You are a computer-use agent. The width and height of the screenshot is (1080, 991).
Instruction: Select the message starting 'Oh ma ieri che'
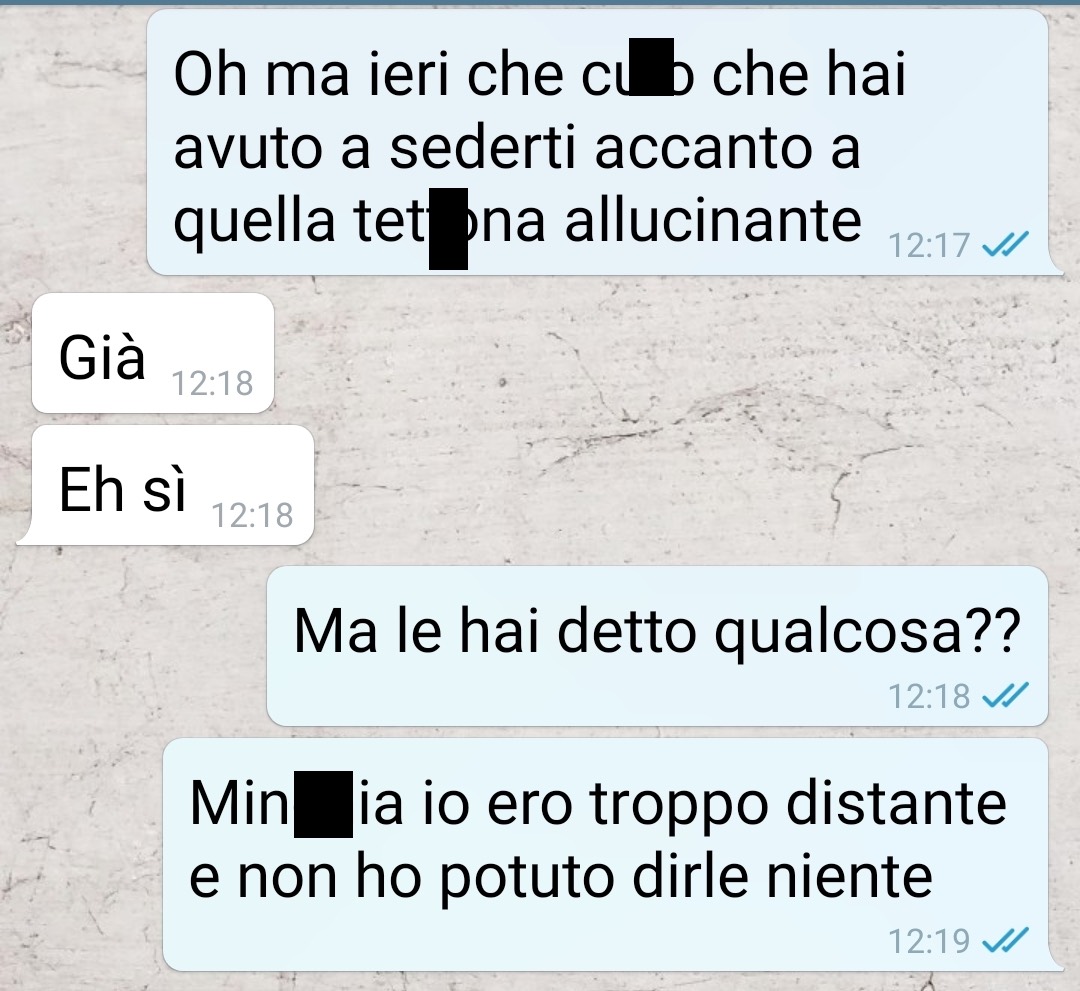tap(605, 142)
